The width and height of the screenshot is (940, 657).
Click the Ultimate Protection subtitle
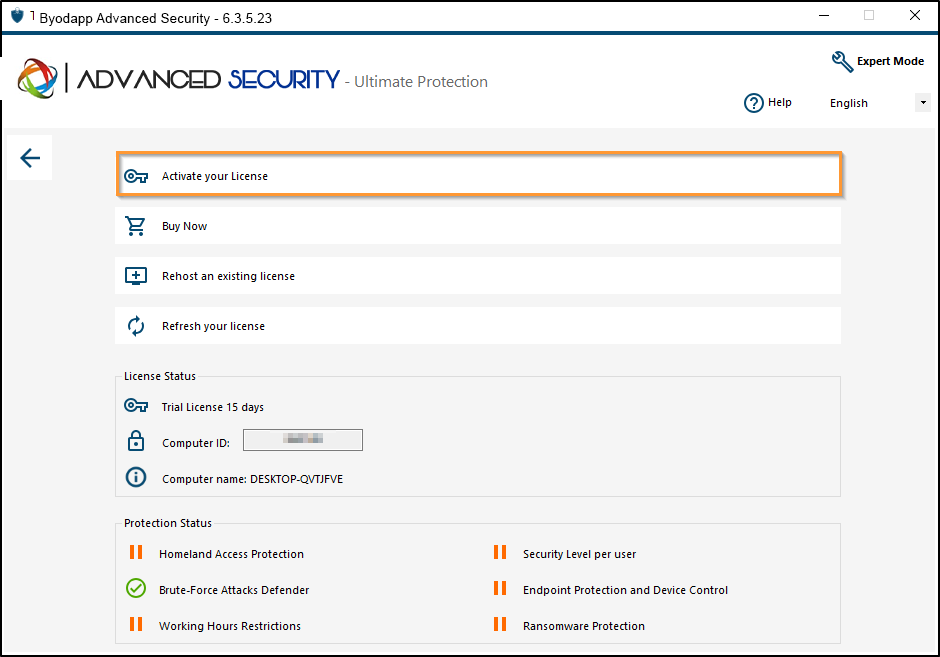(x=421, y=82)
